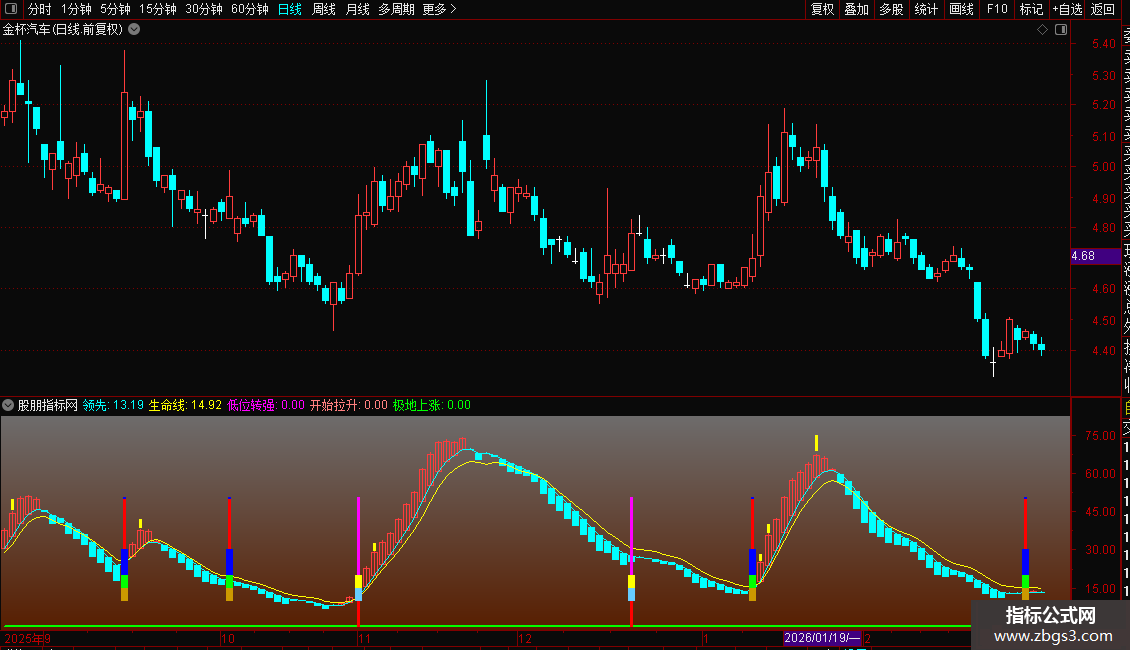Click the 75.00 indicator axis label

point(1100,435)
